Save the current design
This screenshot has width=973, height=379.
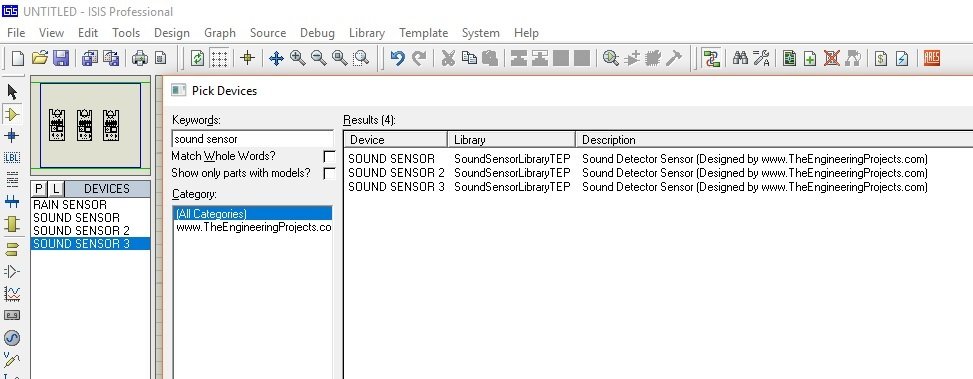click(61, 58)
